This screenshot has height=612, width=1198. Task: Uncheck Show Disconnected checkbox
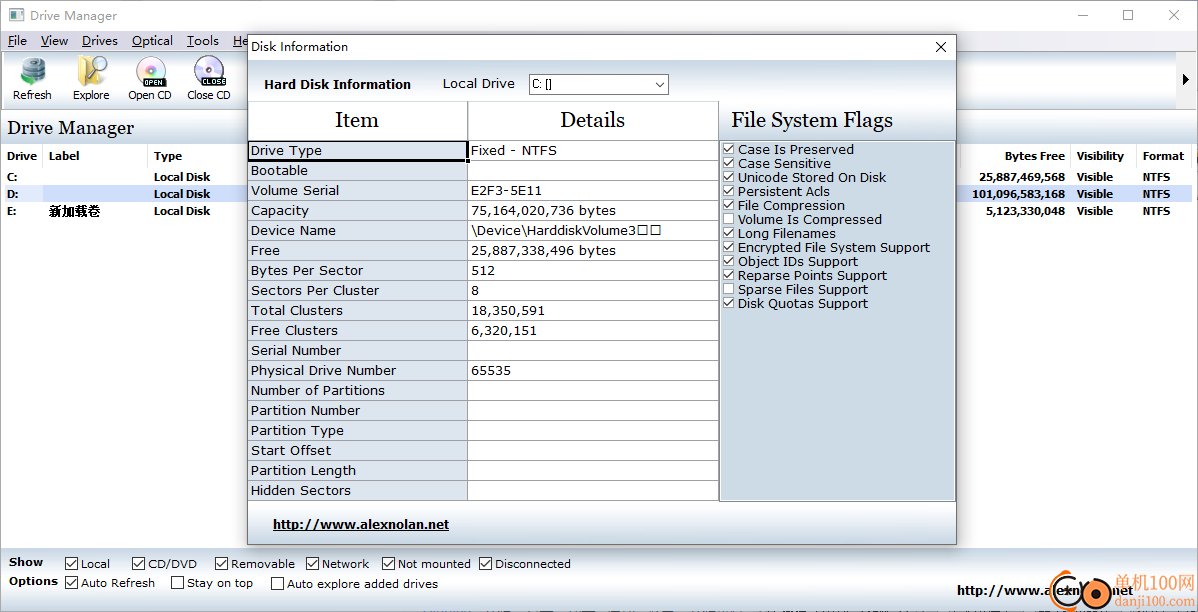coord(486,564)
